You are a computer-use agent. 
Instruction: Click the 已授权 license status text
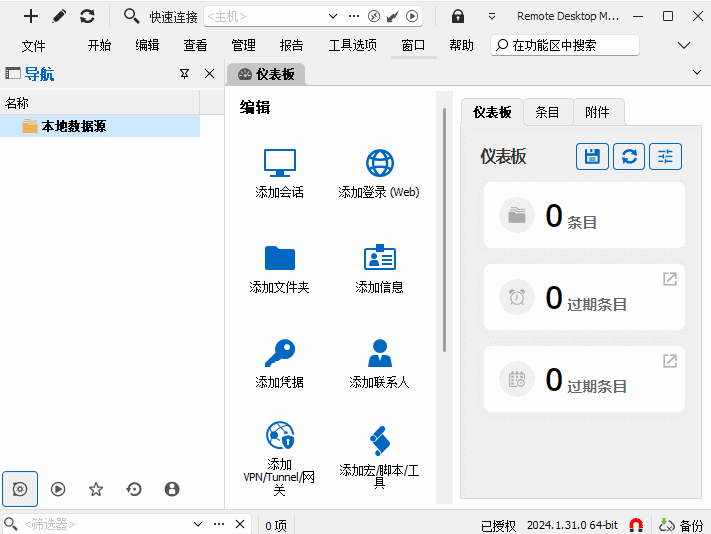coord(498,525)
